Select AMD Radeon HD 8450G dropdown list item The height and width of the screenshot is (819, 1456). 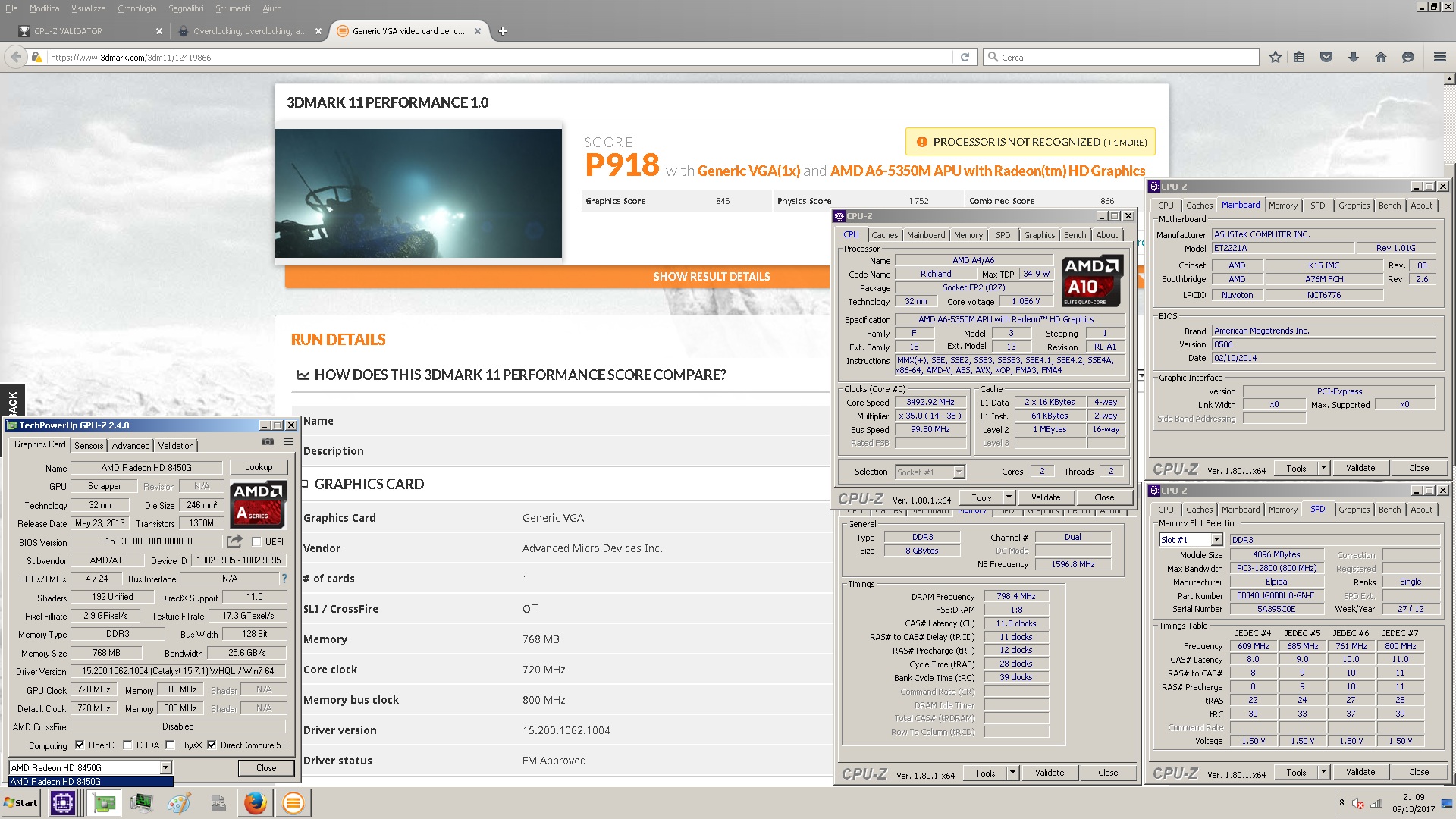pos(91,782)
